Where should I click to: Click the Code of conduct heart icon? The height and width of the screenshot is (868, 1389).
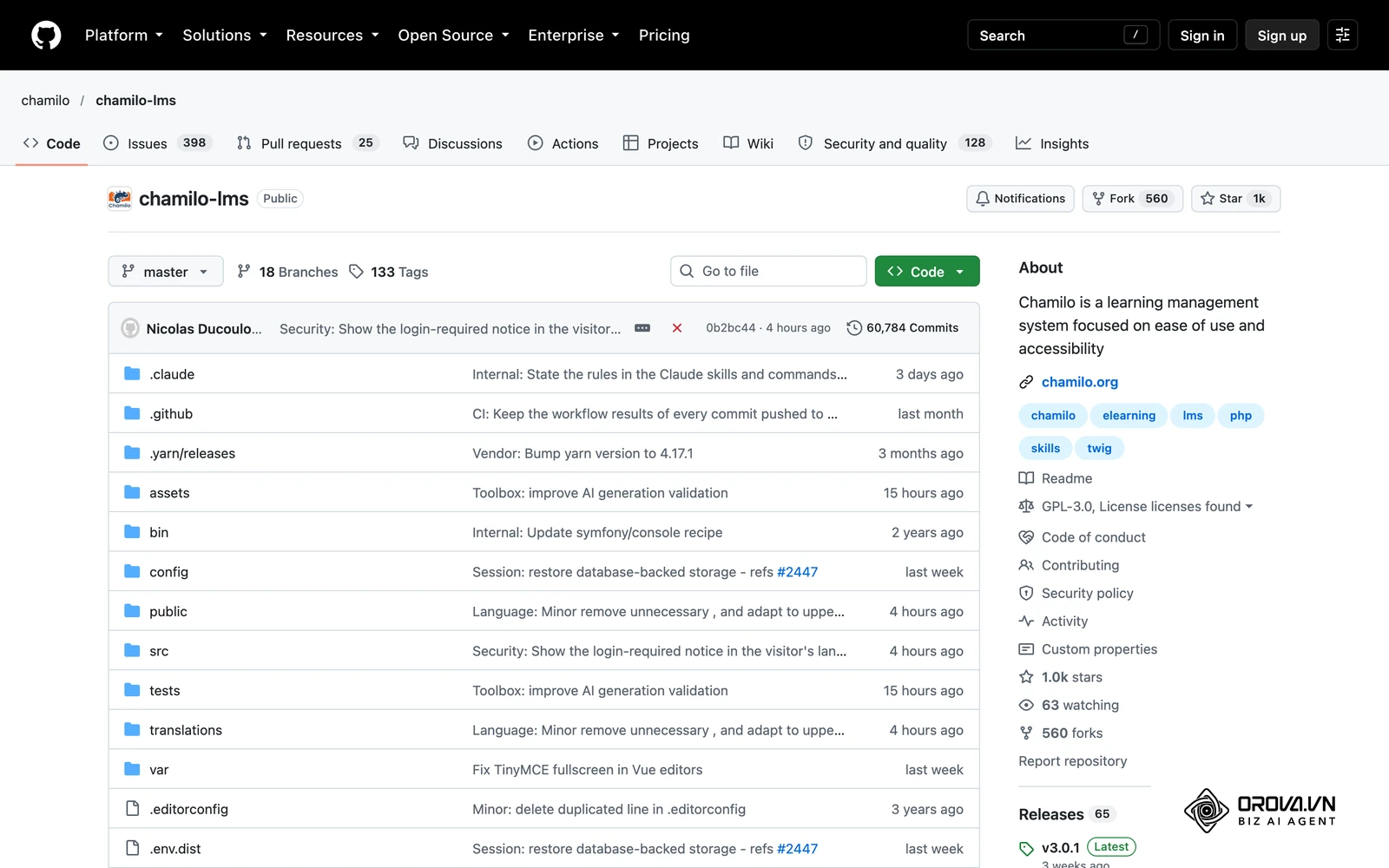[1026, 537]
